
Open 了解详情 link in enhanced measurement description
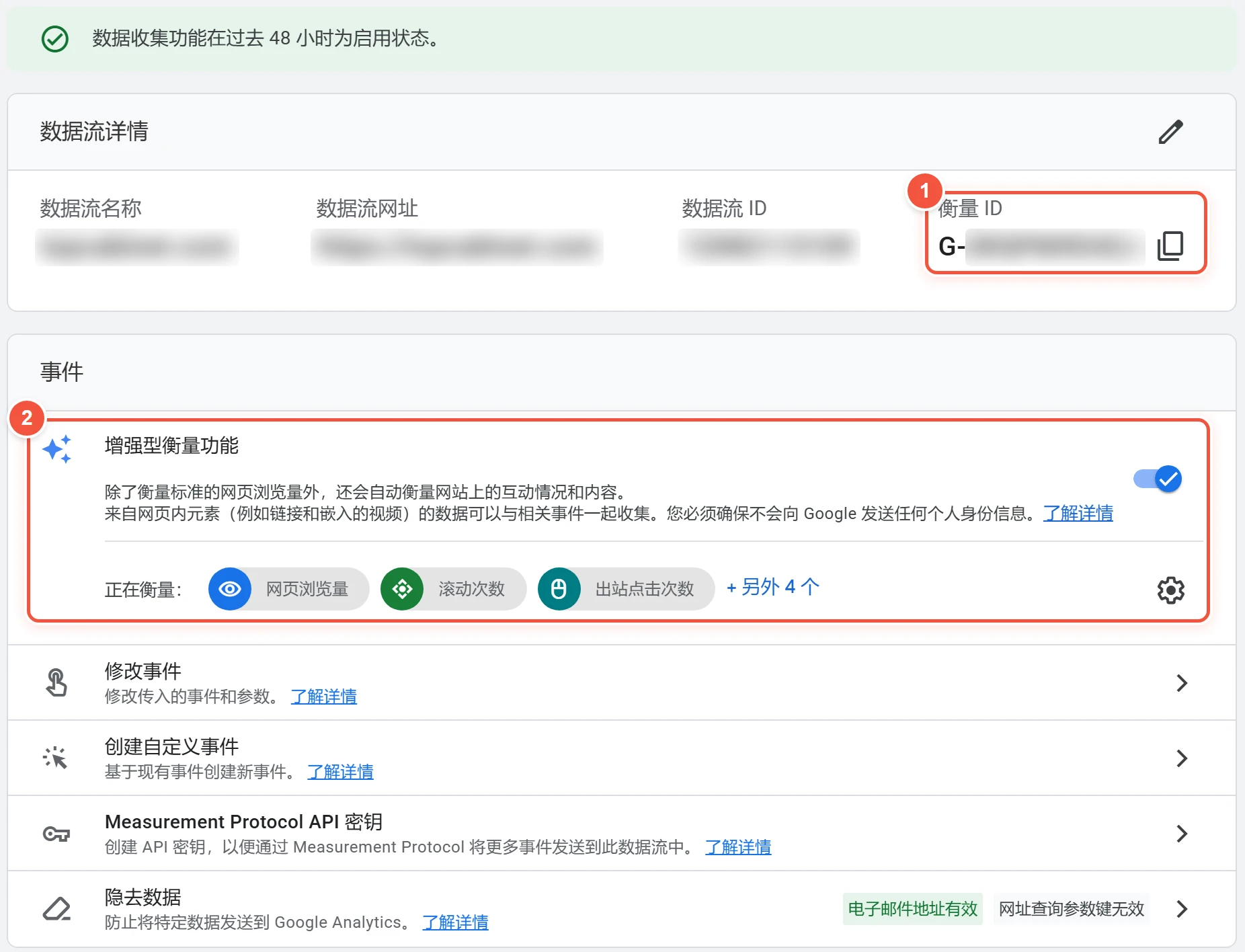[1078, 514]
